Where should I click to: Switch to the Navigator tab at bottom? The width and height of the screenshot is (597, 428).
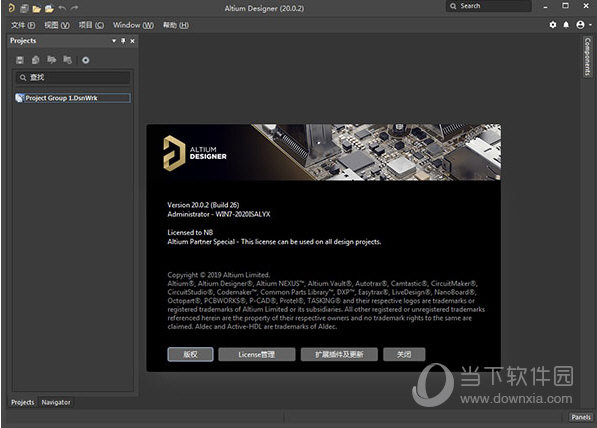click(56, 402)
